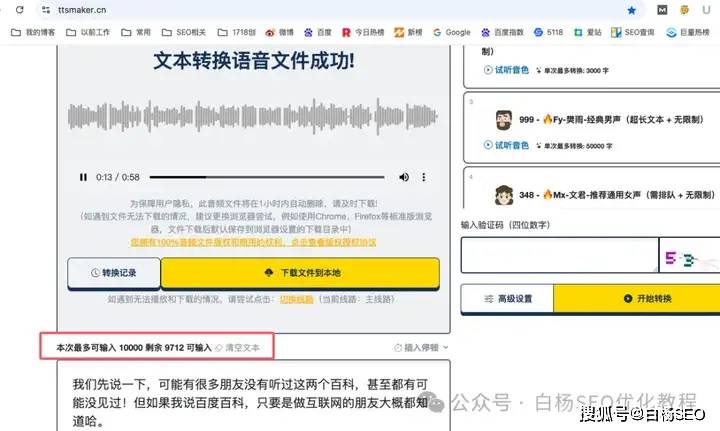Mute the audio player volume

[x=404, y=177]
